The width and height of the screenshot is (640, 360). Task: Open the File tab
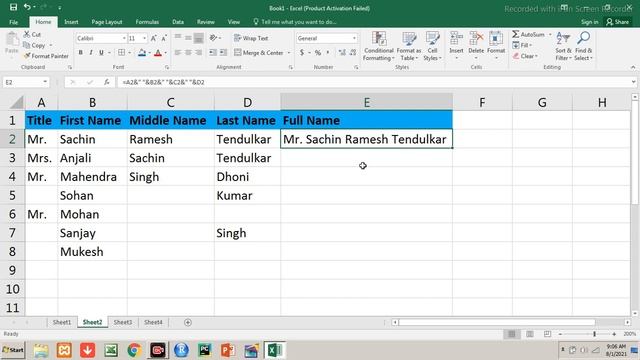[x=13, y=22]
